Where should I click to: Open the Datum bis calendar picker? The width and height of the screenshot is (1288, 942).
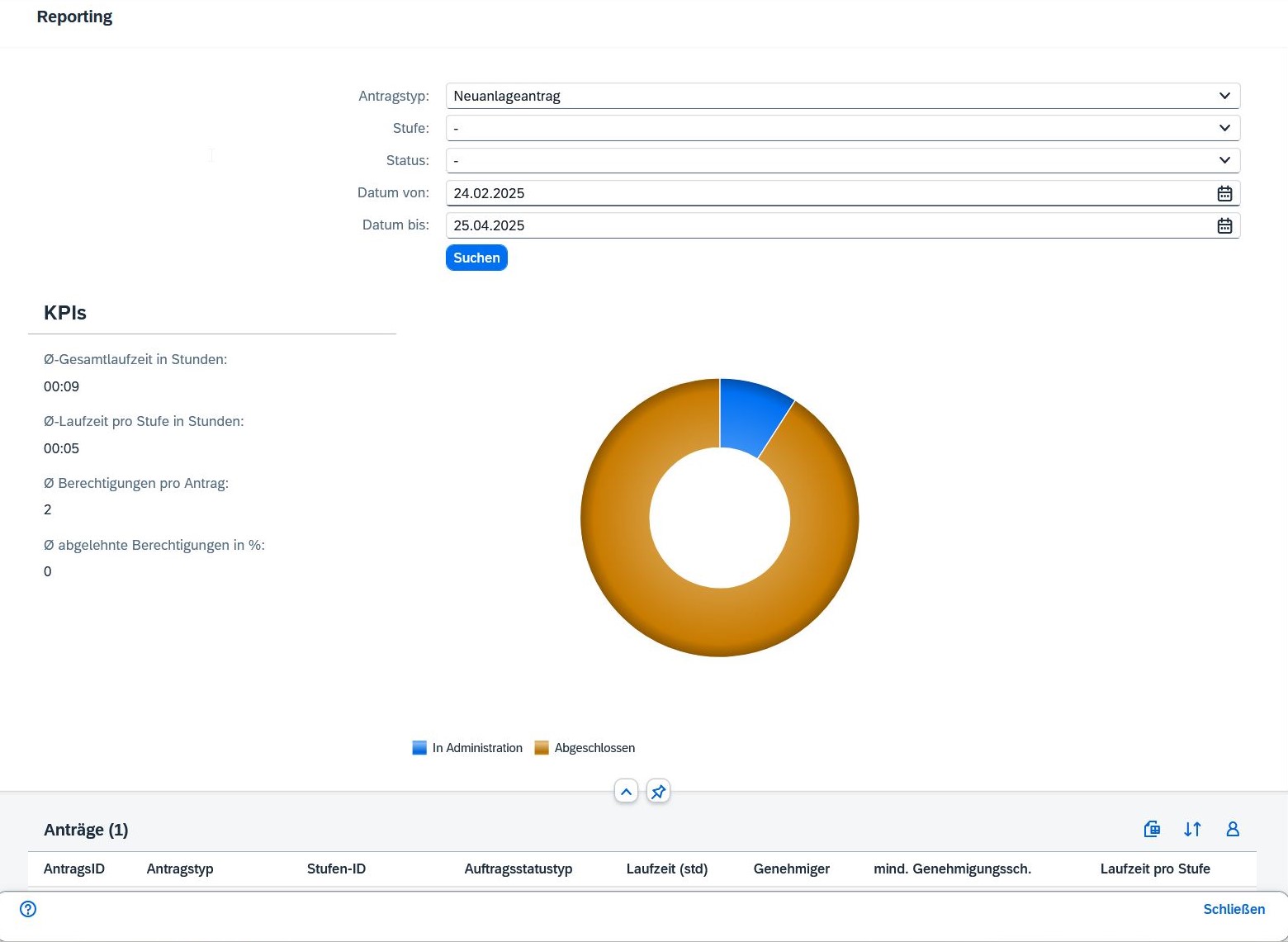(1224, 225)
